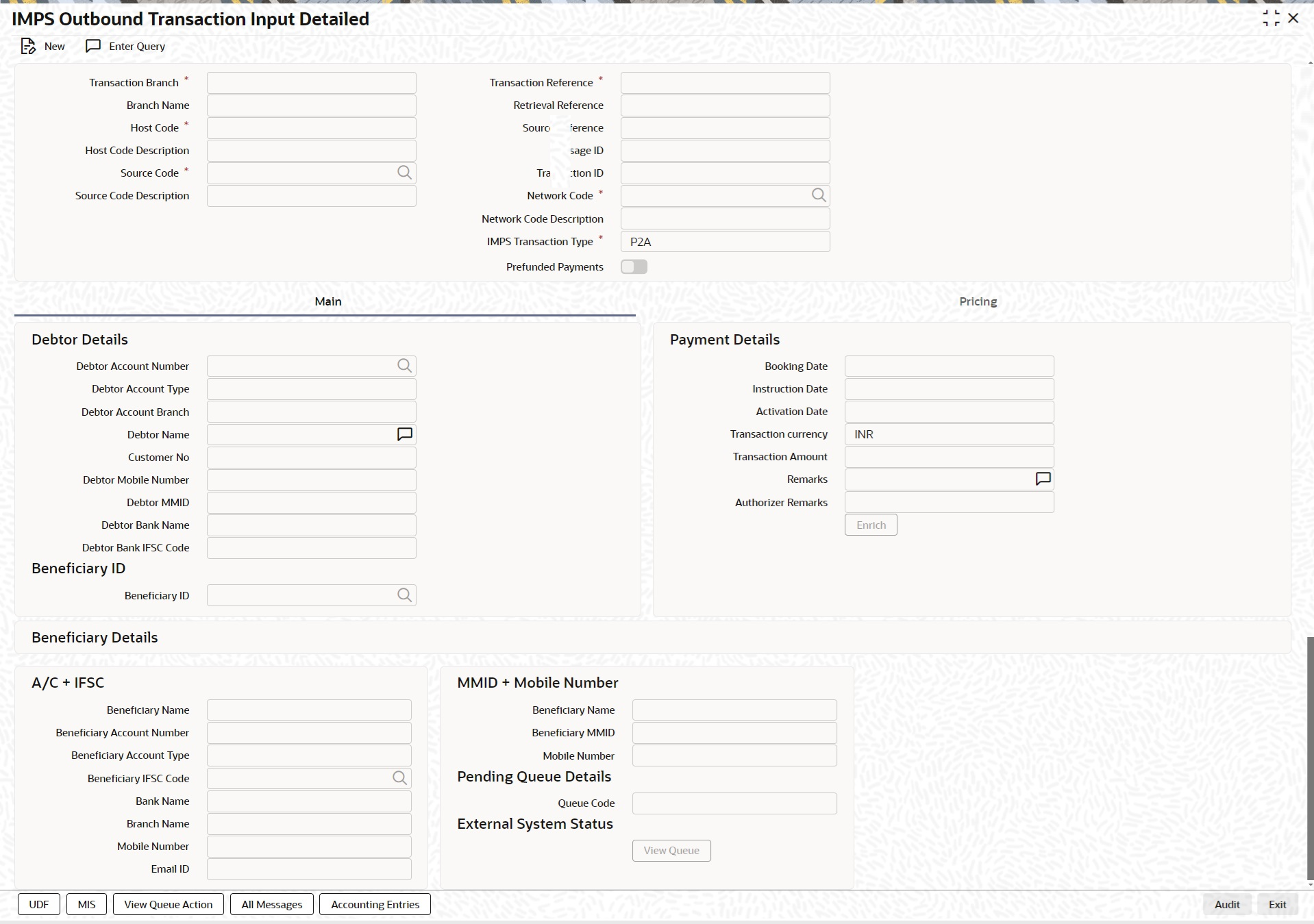Image resolution: width=1314 pixels, height=924 pixels.
Task: Click the Exit button
Action: tap(1277, 904)
